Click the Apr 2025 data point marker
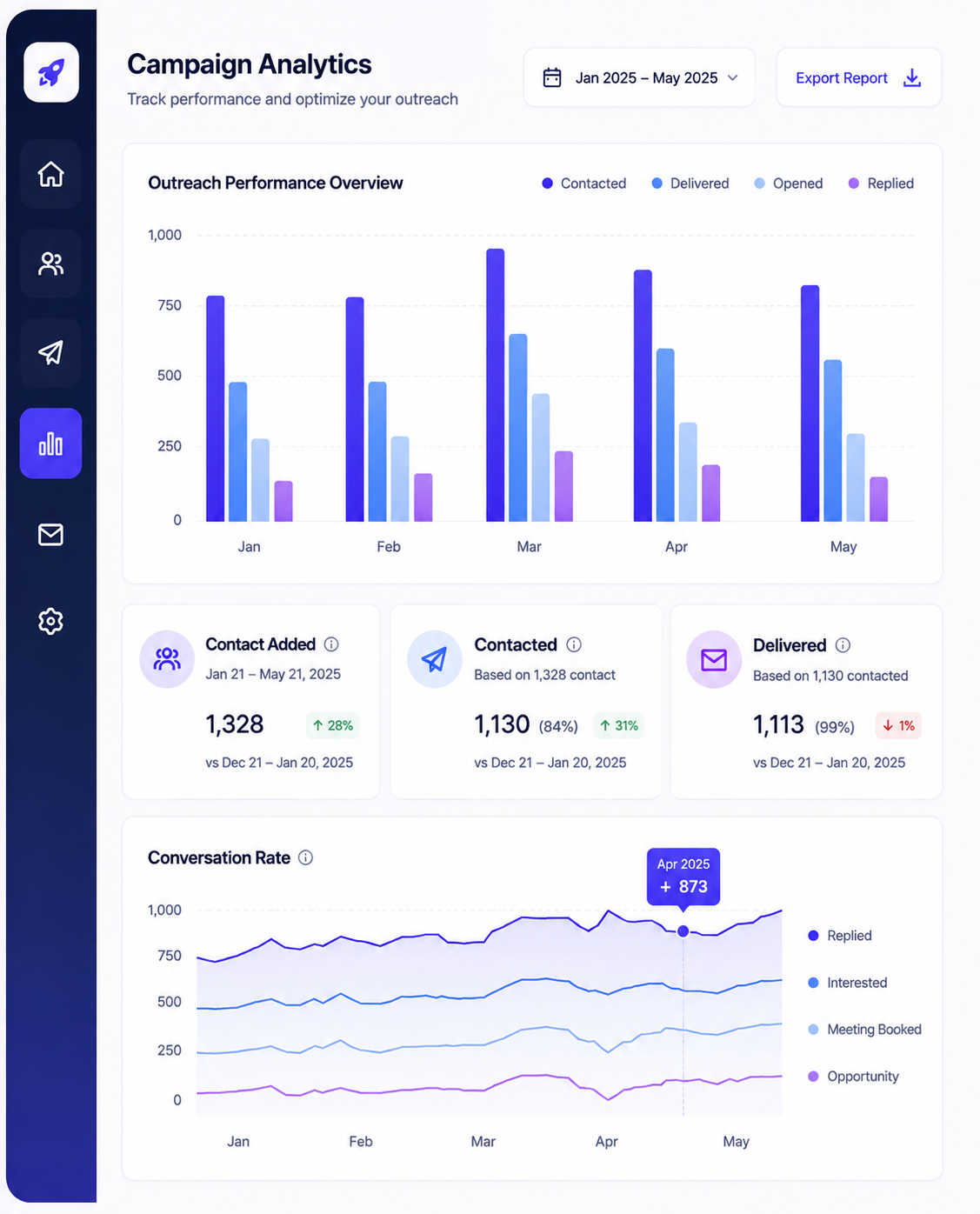 coord(683,931)
